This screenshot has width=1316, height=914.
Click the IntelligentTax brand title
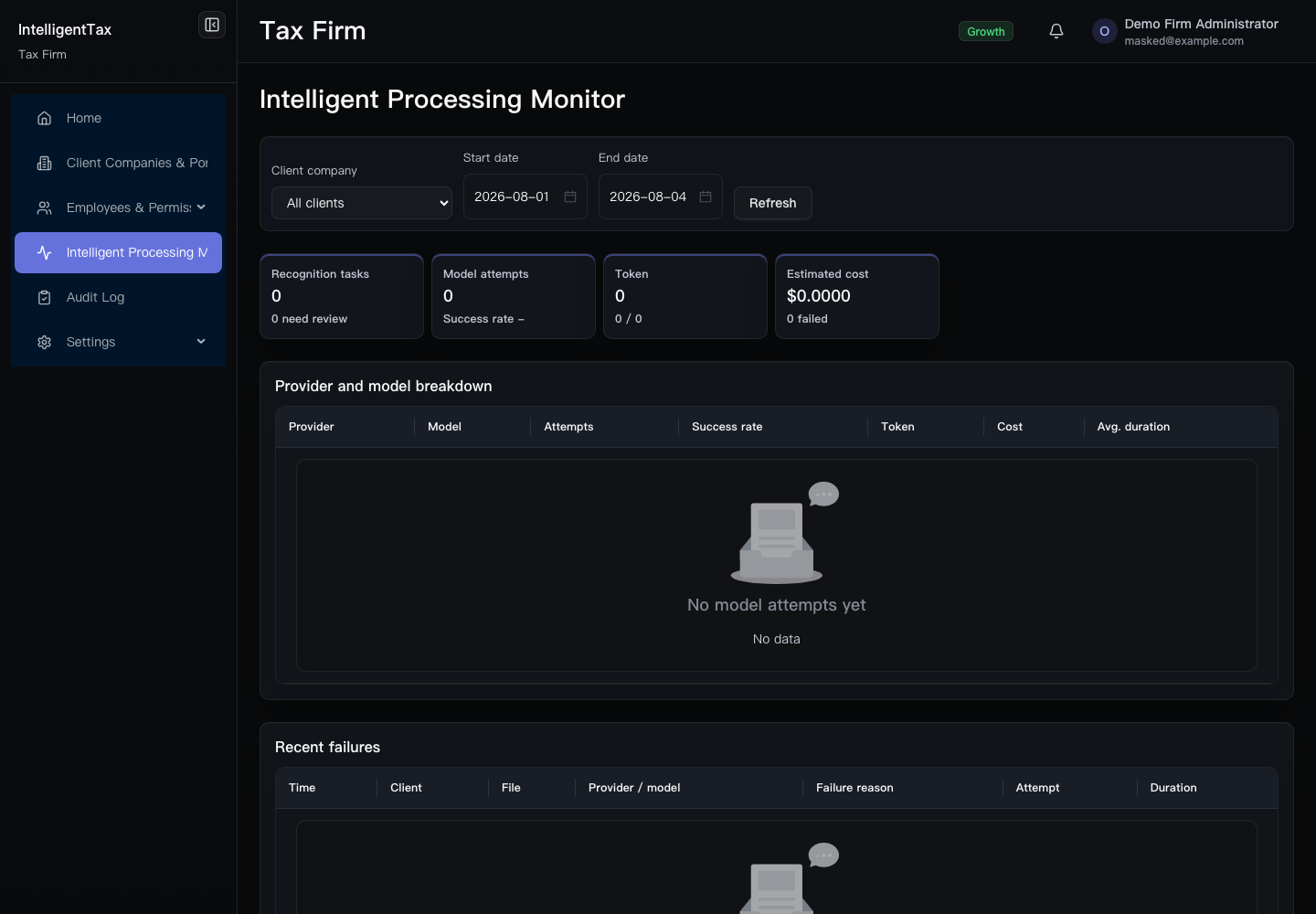65,29
